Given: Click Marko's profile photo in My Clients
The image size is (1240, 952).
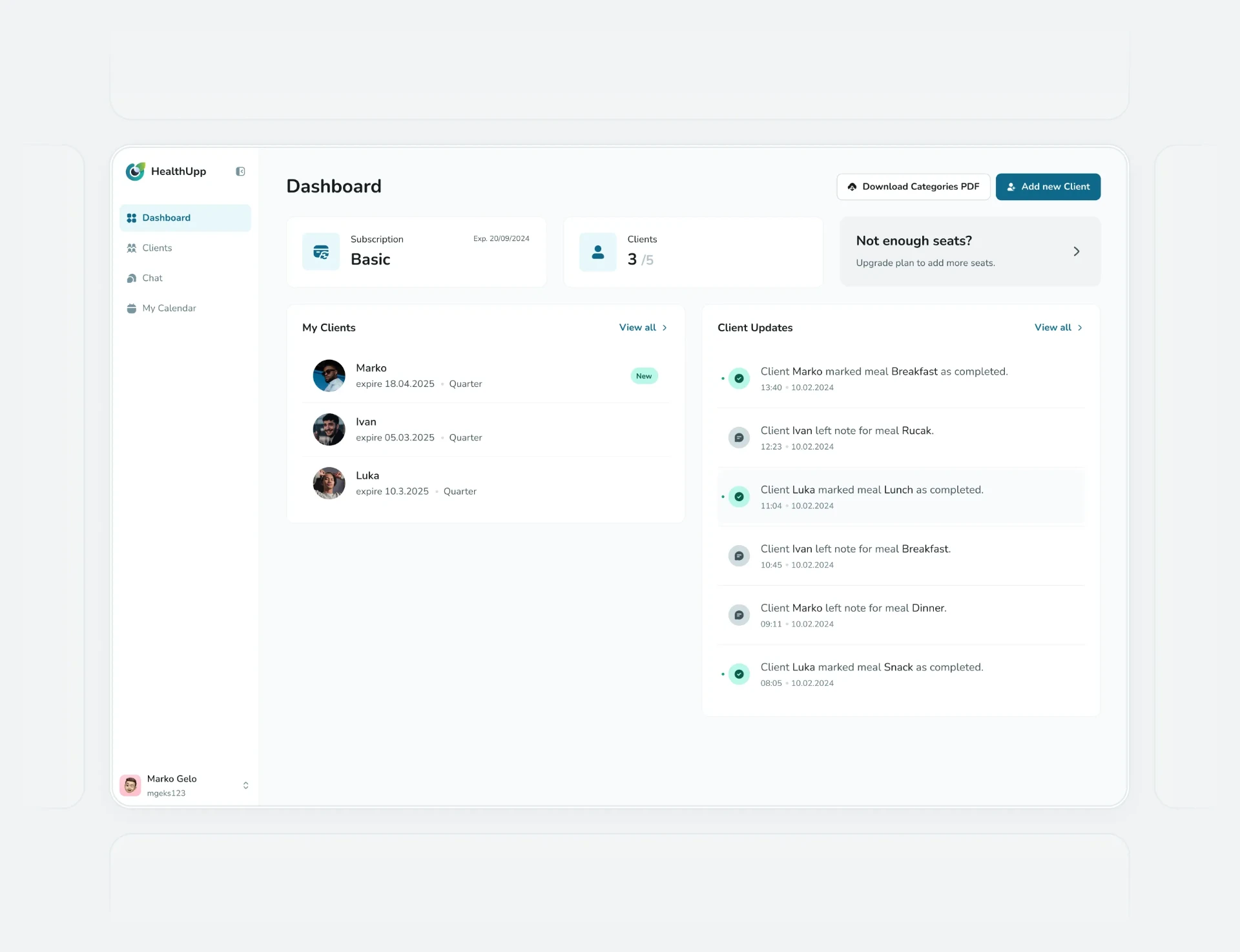Looking at the screenshot, I should pos(329,376).
